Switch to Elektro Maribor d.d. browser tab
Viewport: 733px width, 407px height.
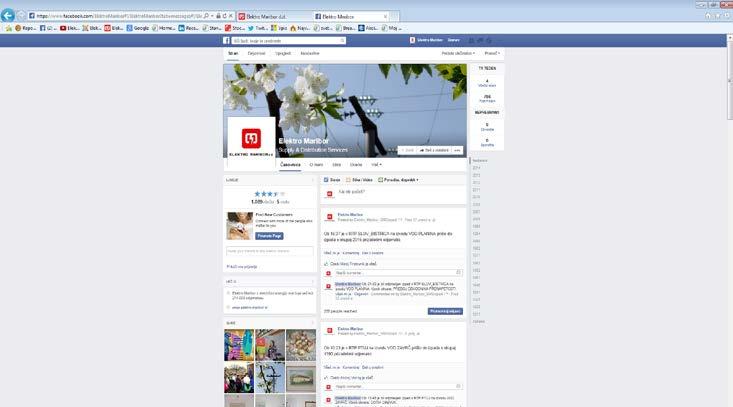[x=274, y=16]
